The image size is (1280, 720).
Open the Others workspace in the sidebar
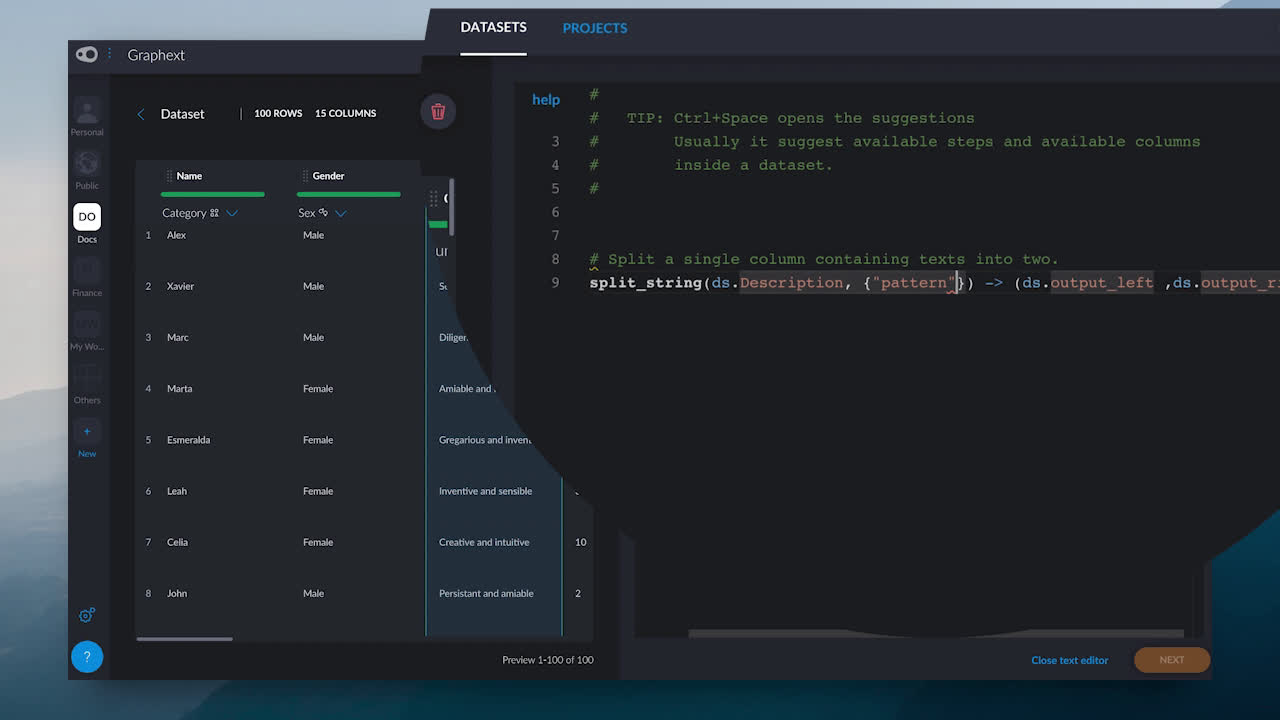pos(87,385)
